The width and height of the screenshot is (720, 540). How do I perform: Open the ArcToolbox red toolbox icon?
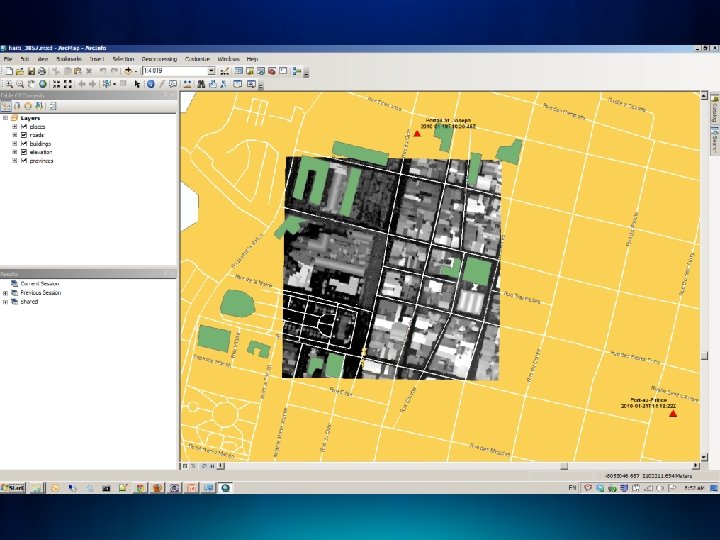pos(272,71)
